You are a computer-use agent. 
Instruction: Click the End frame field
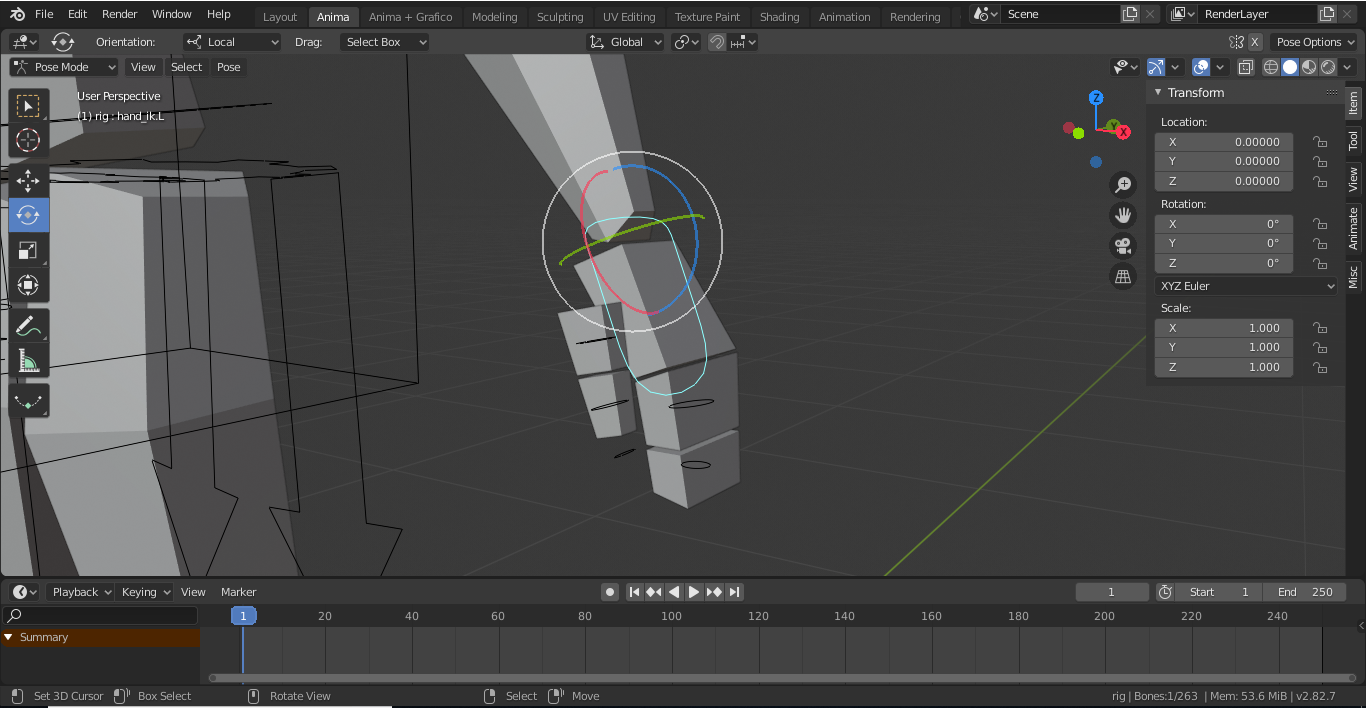coord(1305,592)
